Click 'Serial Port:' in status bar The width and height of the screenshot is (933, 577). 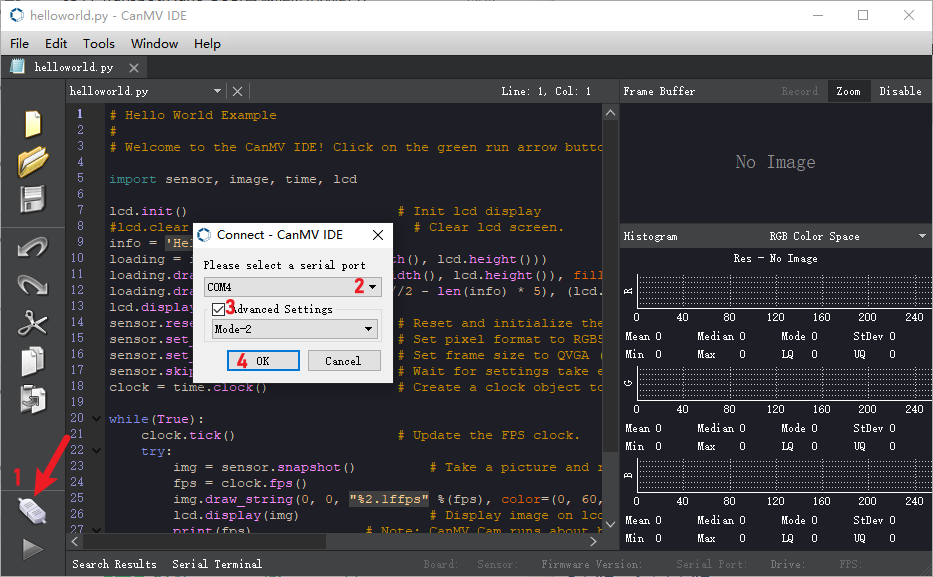click(x=711, y=564)
